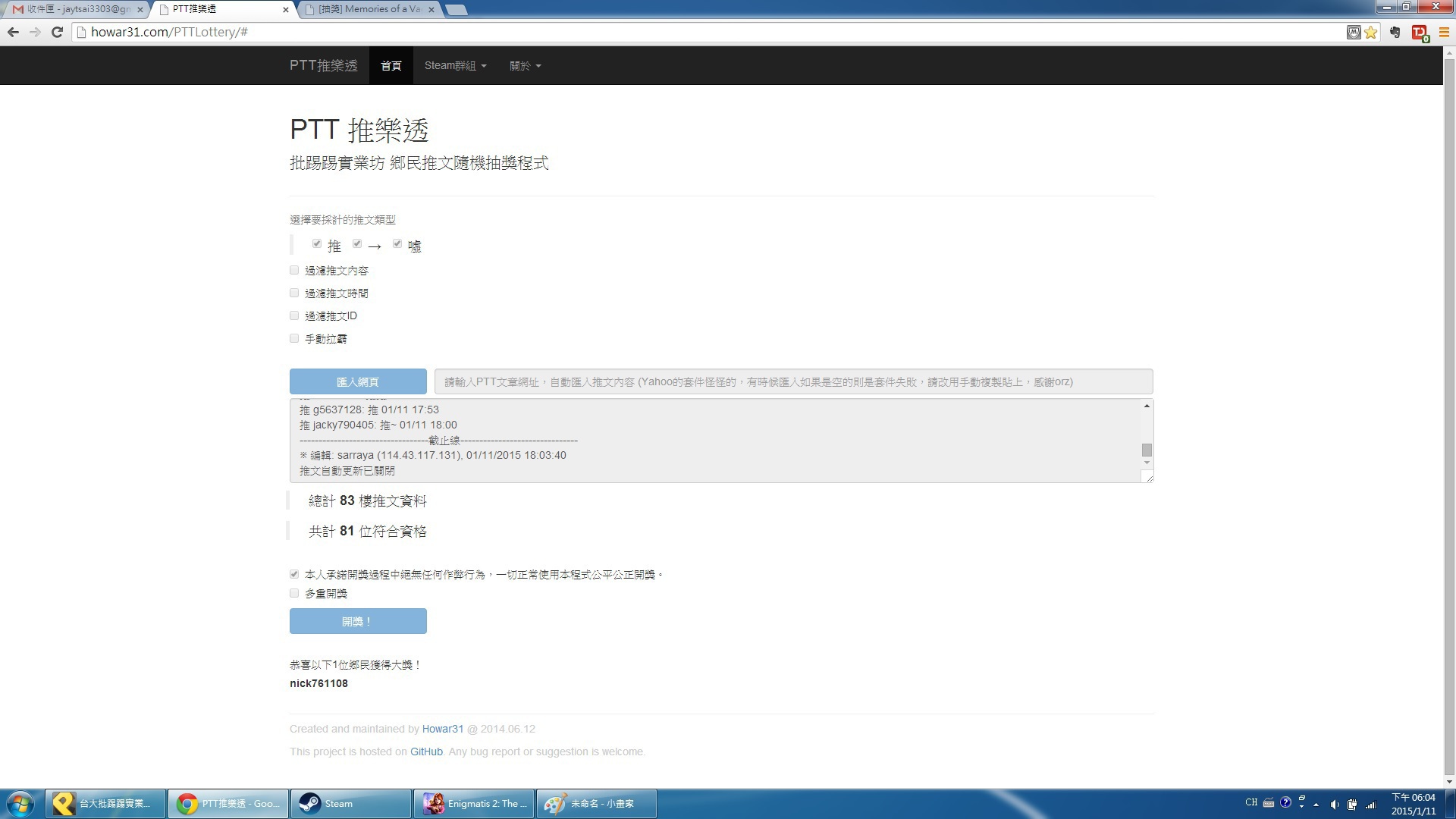Click the browser reload icon
The height and width of the screenshot is (819, 1456).
coord(57,32)
